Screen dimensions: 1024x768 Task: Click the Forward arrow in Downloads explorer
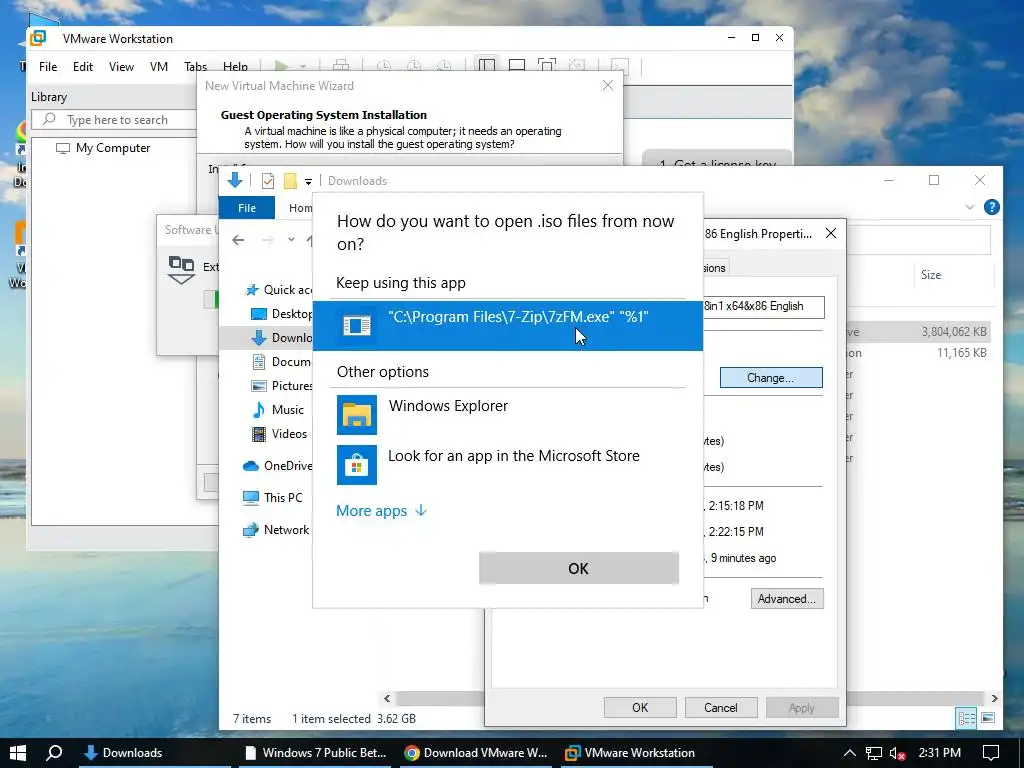[x=268, y=240]
